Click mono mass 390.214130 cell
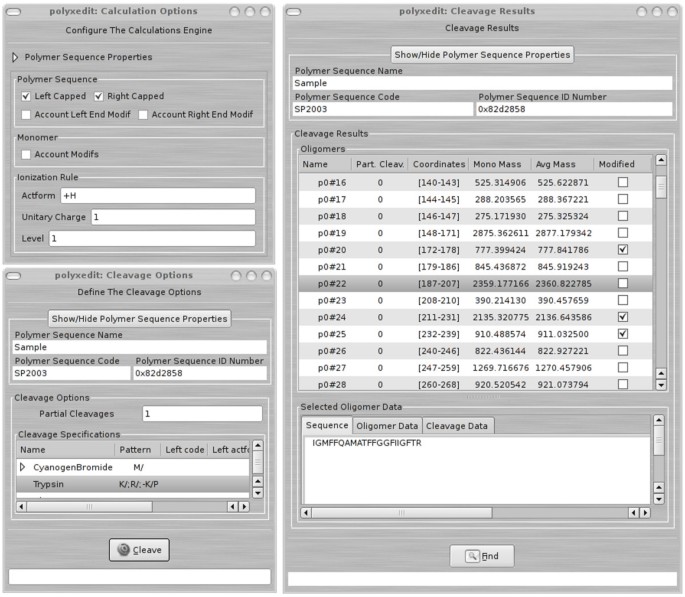 pos(500,300)
